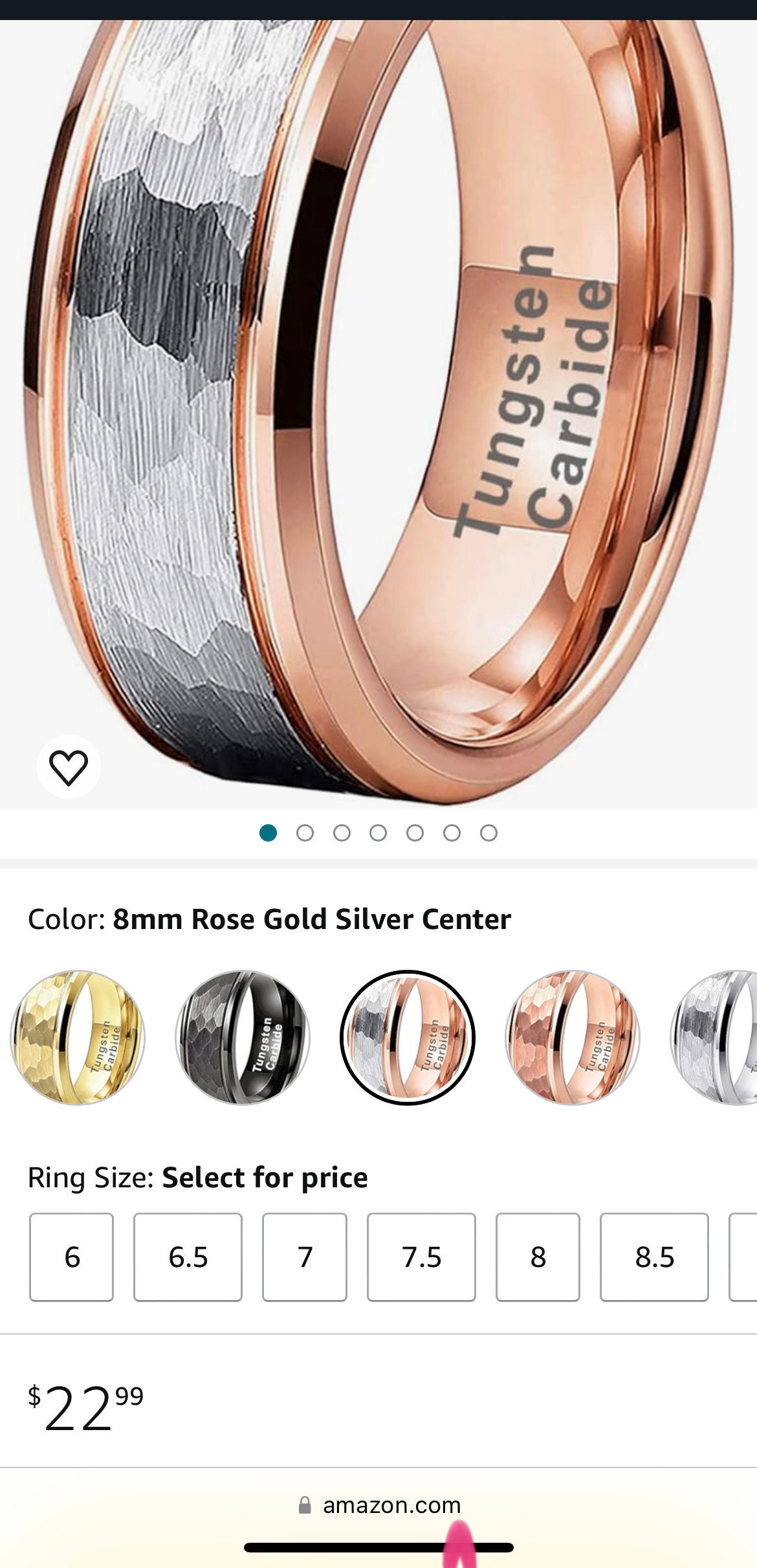Choose ring size 6

pos(72,1257)
